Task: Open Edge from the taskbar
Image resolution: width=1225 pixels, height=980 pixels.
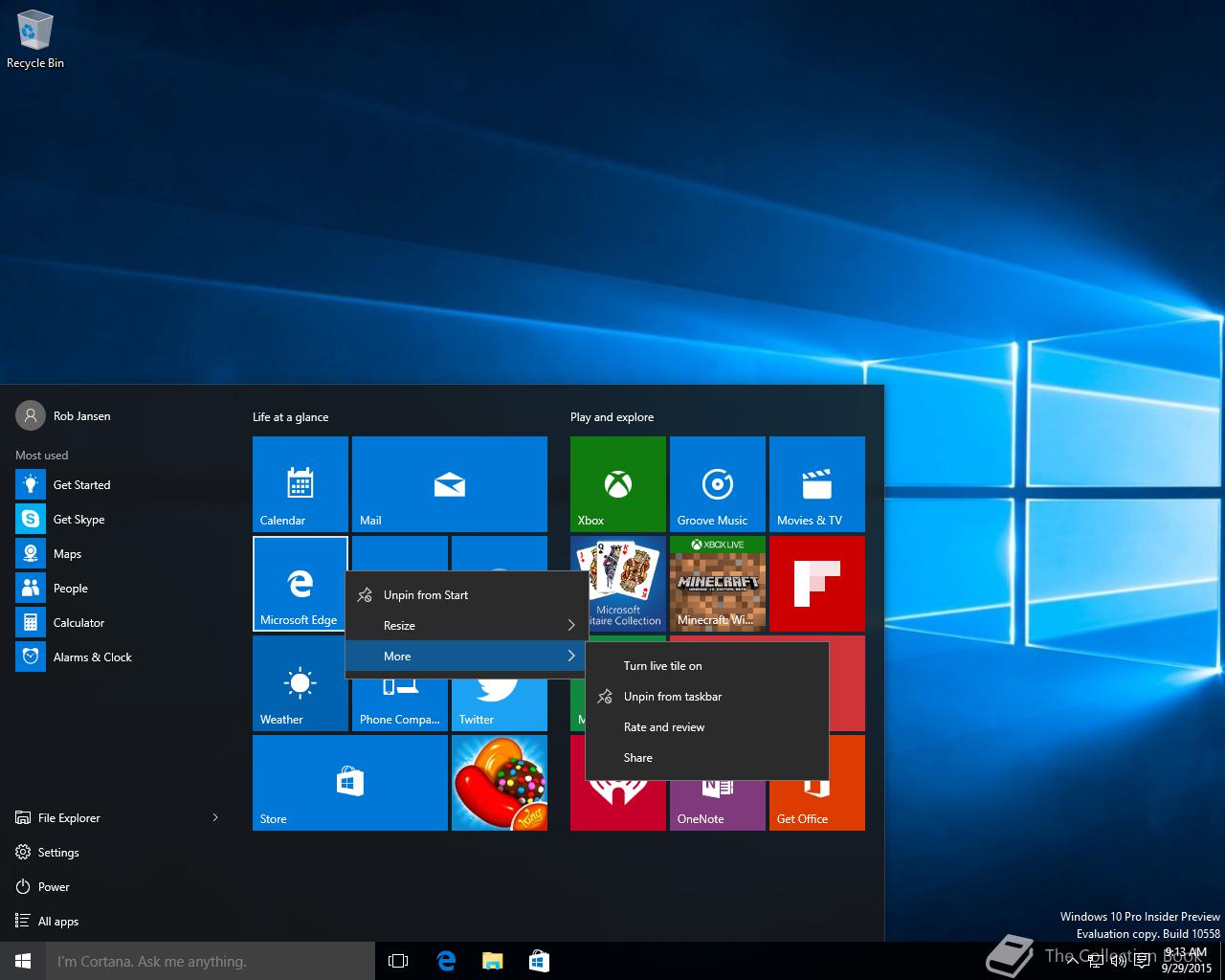Action: click(446, 961)
